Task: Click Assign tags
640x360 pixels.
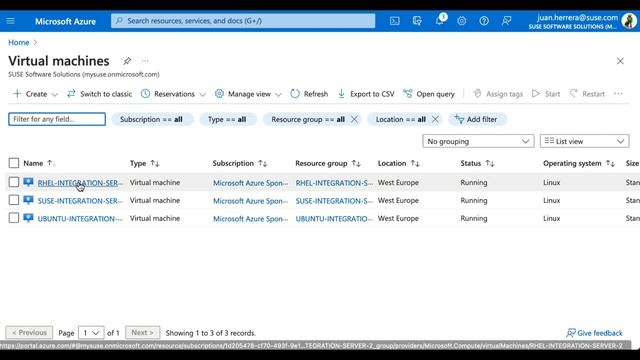Action: point(498,94)
